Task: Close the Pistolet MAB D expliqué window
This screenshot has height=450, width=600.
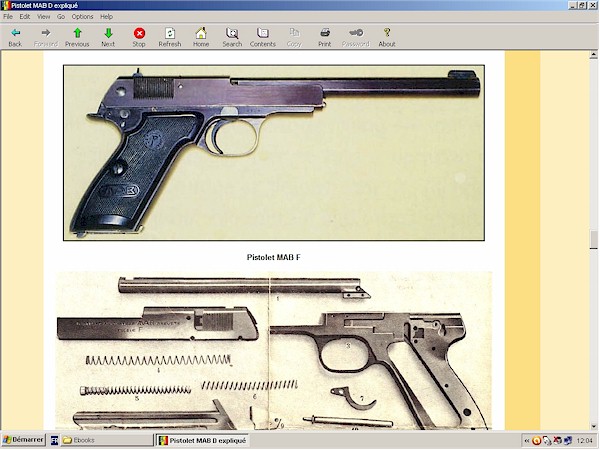Action: [593, 5]
